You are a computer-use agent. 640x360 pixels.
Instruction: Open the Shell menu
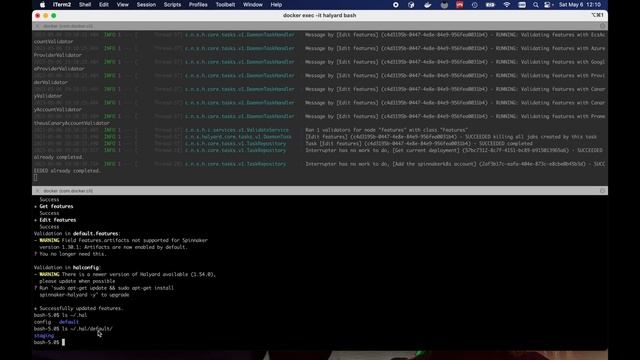[x=85, y=5]
